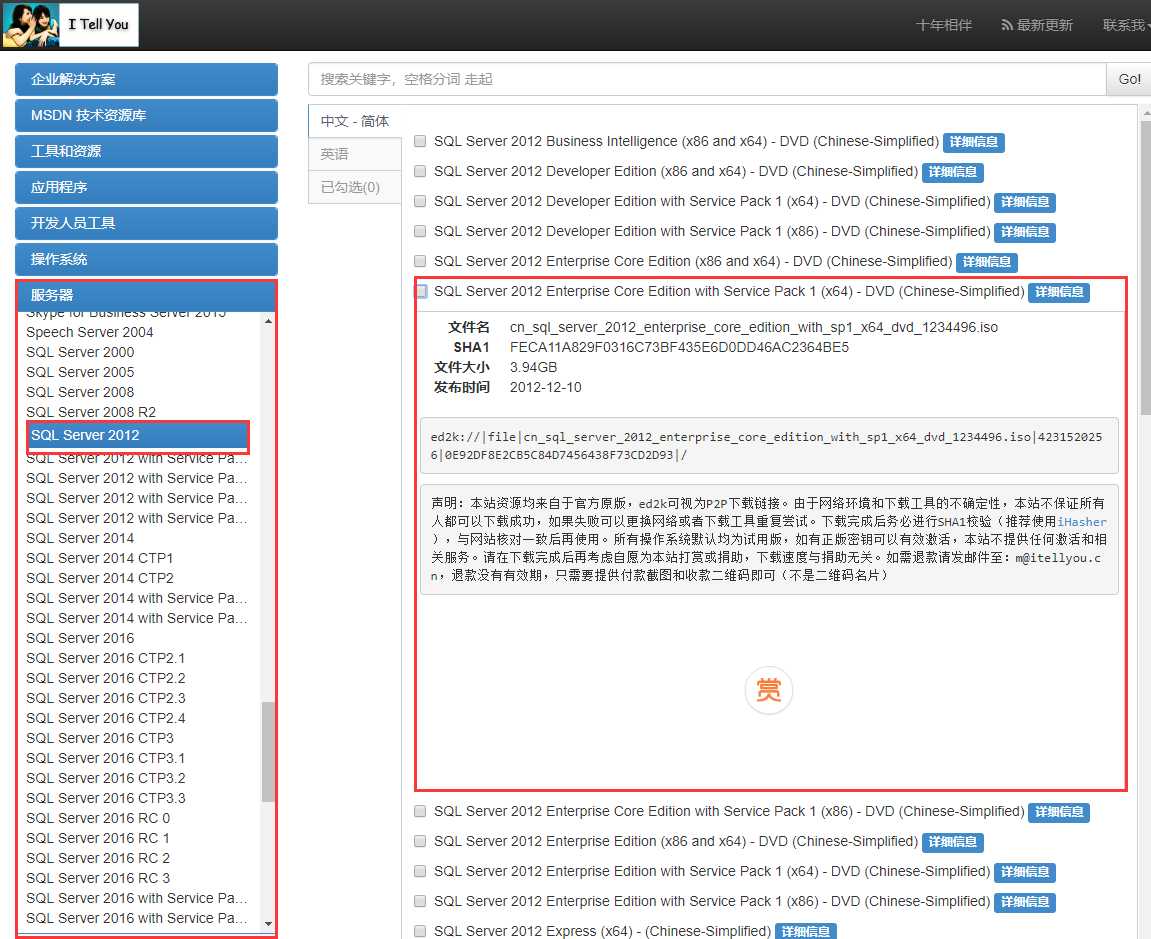Check Developer Edition with Service Pack 1 (x64)
Screen dimensions: 1151x939
[420, 201]
